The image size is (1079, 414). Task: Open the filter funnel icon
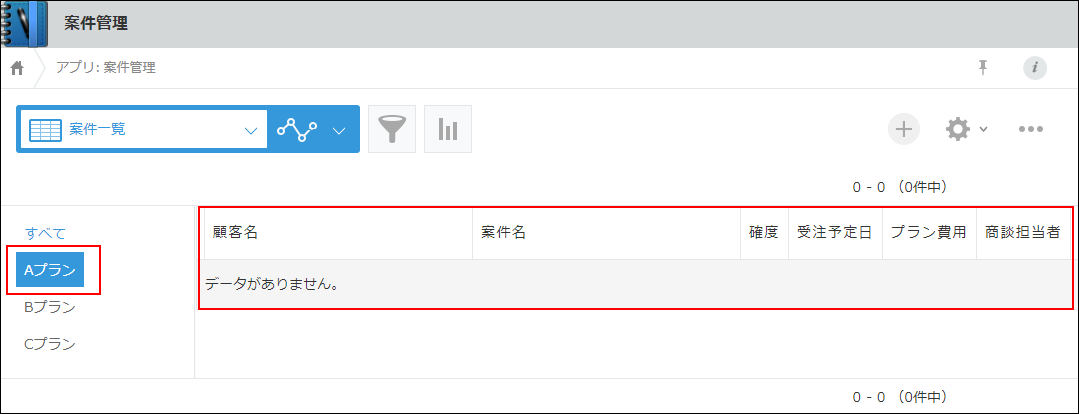point(392,129)
